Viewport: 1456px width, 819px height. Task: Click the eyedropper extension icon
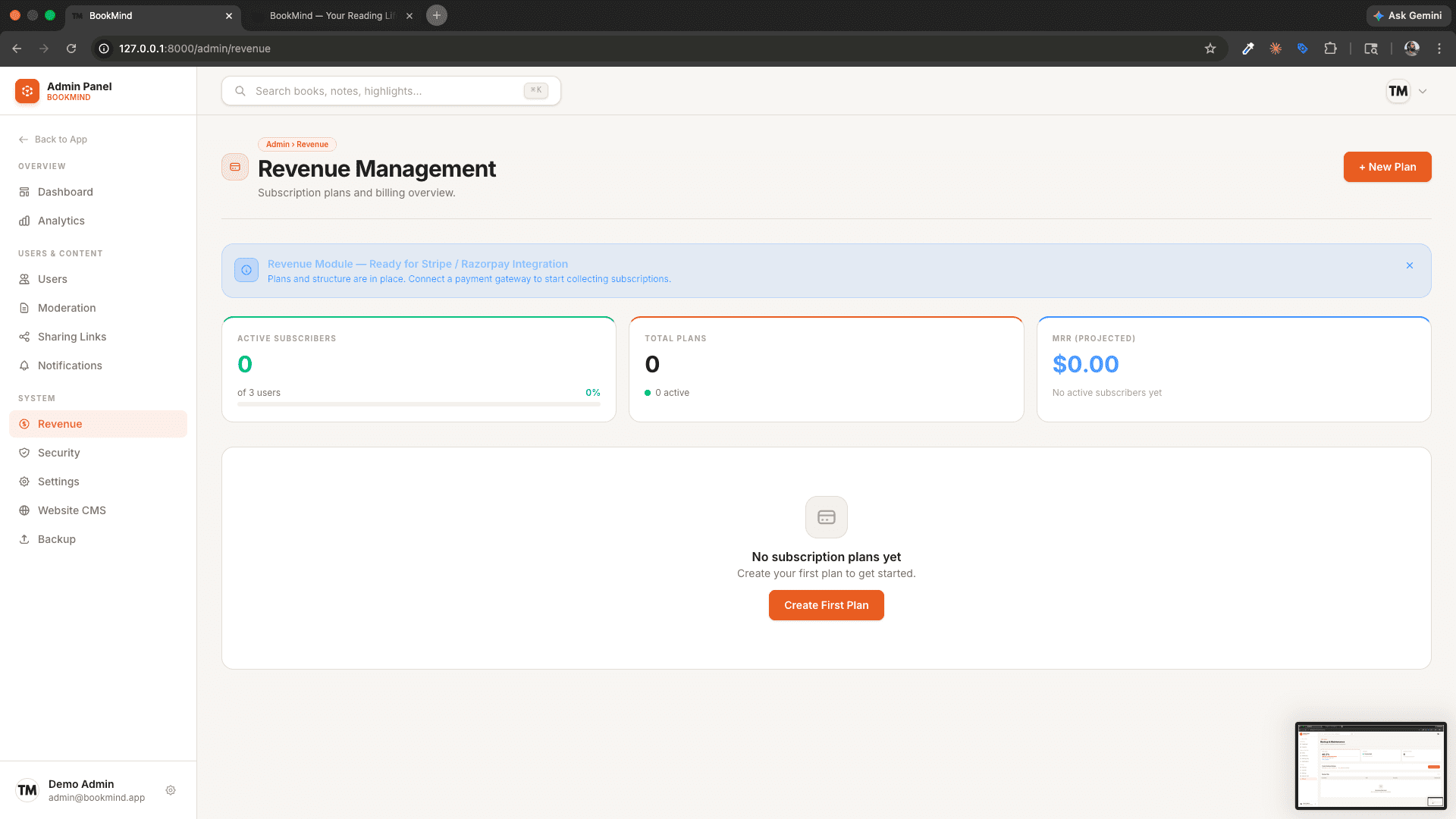[x=1247, y=49]
